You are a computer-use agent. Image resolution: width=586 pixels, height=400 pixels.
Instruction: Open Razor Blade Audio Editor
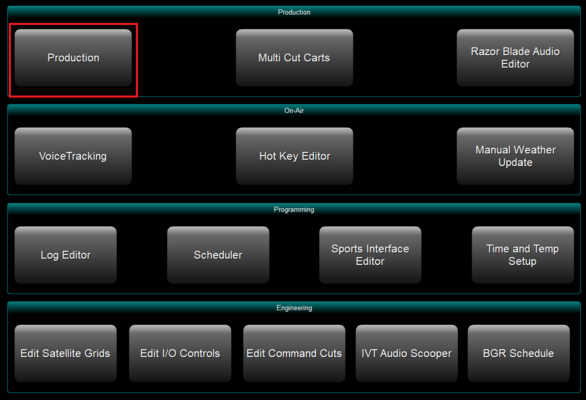coord(515,58)
